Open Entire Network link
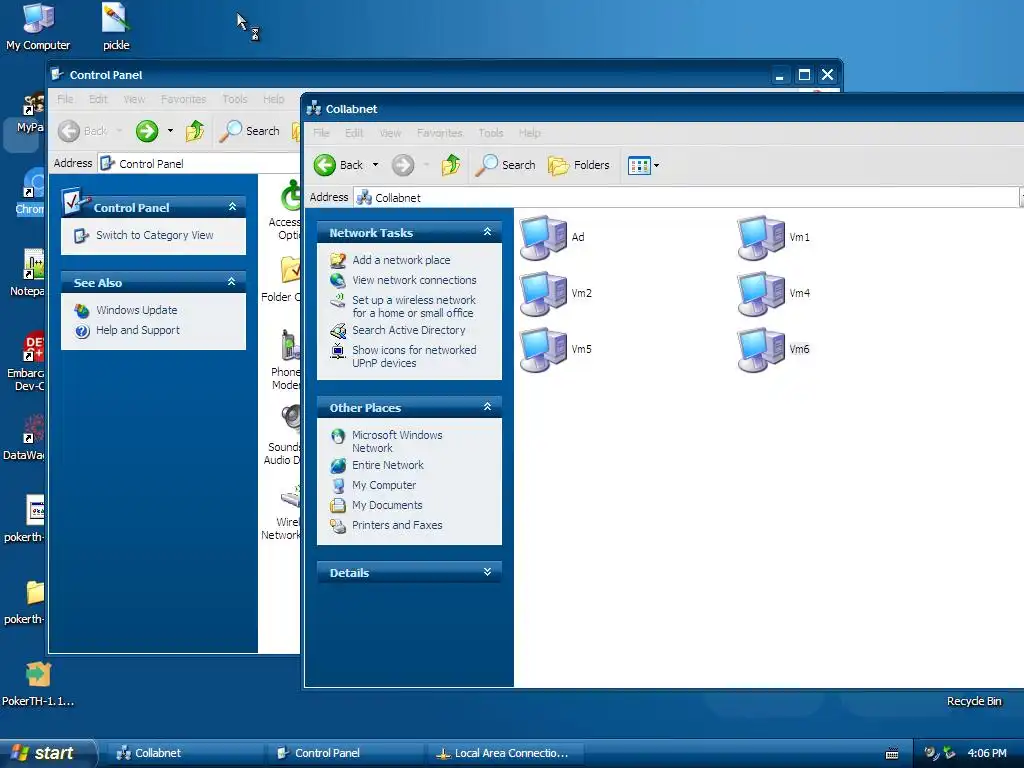The width and height of the screenshot is (1024, 768). [x=388, y=465]
